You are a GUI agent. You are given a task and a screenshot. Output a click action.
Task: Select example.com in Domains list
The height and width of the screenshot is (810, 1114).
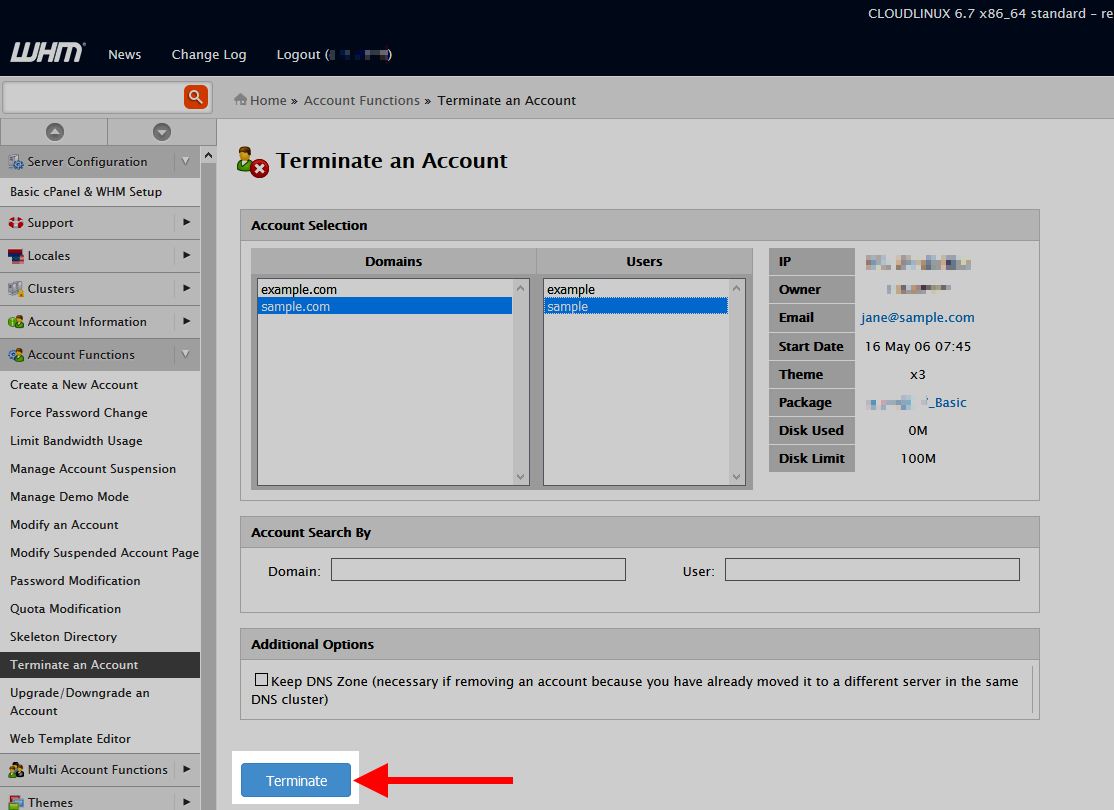(x=299, y=290)
